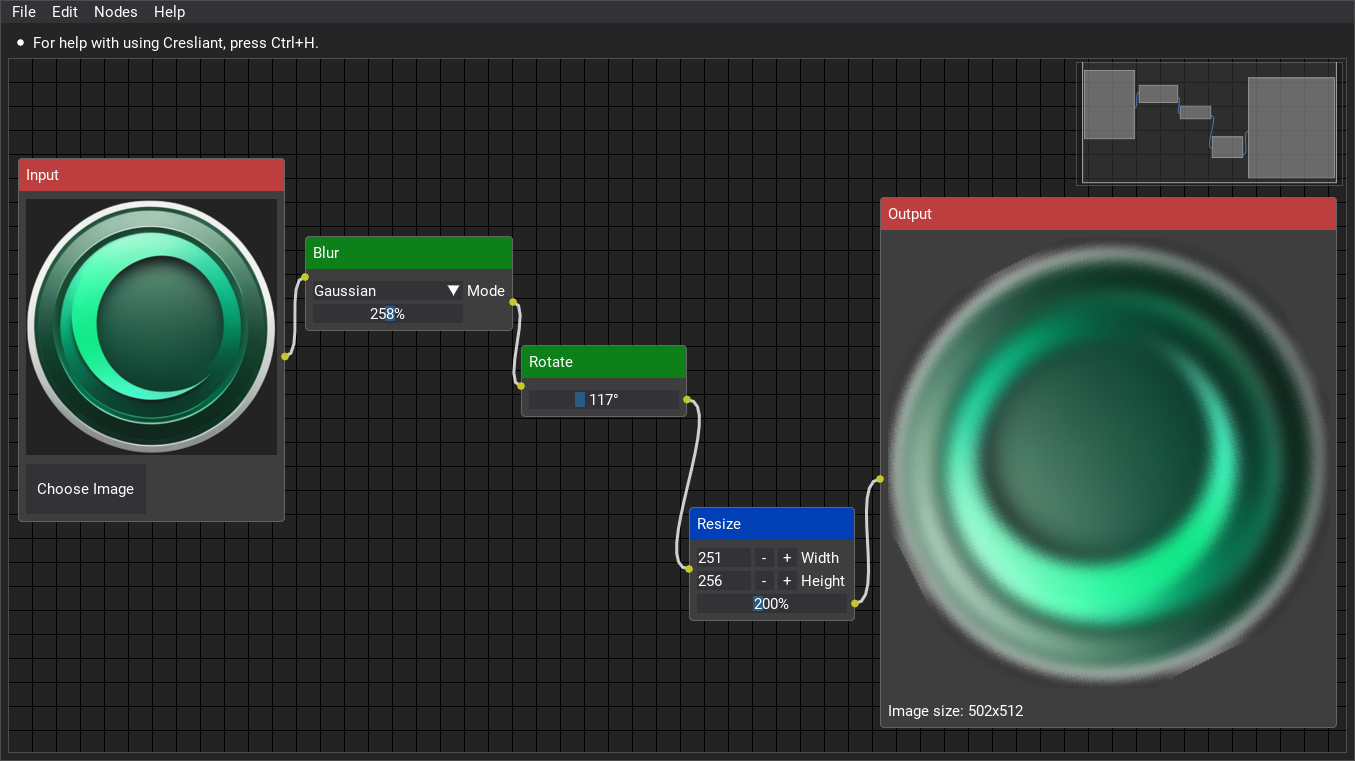
Task: Click the Rotate node's output connector dot
Action: tap(687, 400)
